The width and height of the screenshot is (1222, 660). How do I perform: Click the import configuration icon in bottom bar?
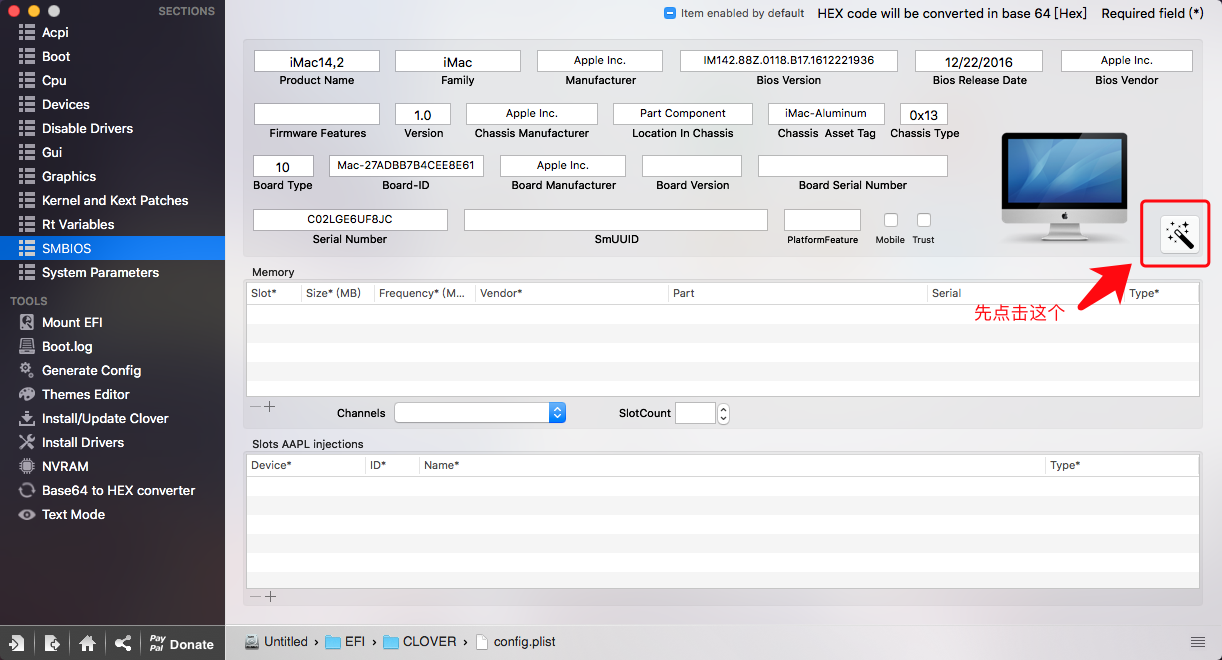17,643
